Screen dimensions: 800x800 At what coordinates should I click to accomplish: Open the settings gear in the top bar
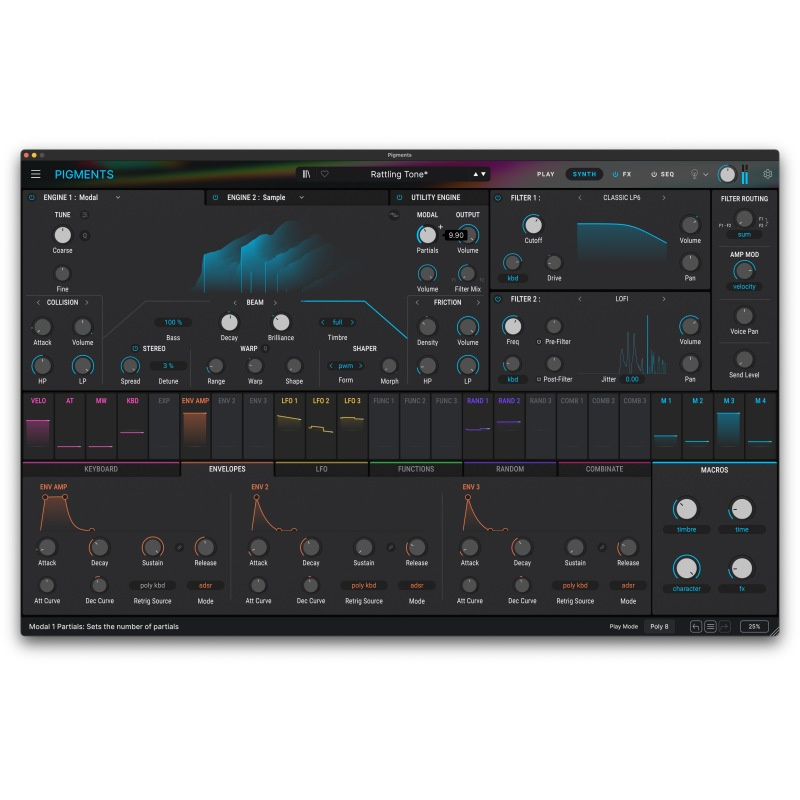click(x=767, y=174)
